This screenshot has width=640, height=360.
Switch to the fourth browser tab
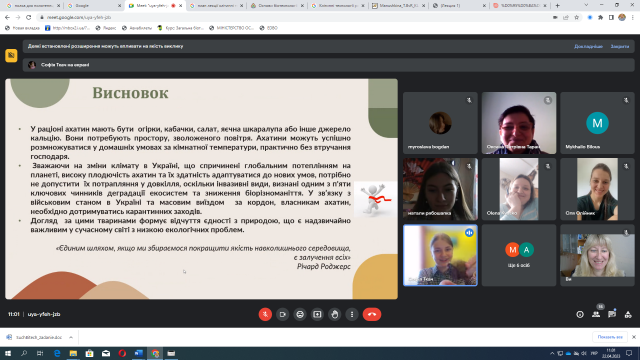pos(216,6)
